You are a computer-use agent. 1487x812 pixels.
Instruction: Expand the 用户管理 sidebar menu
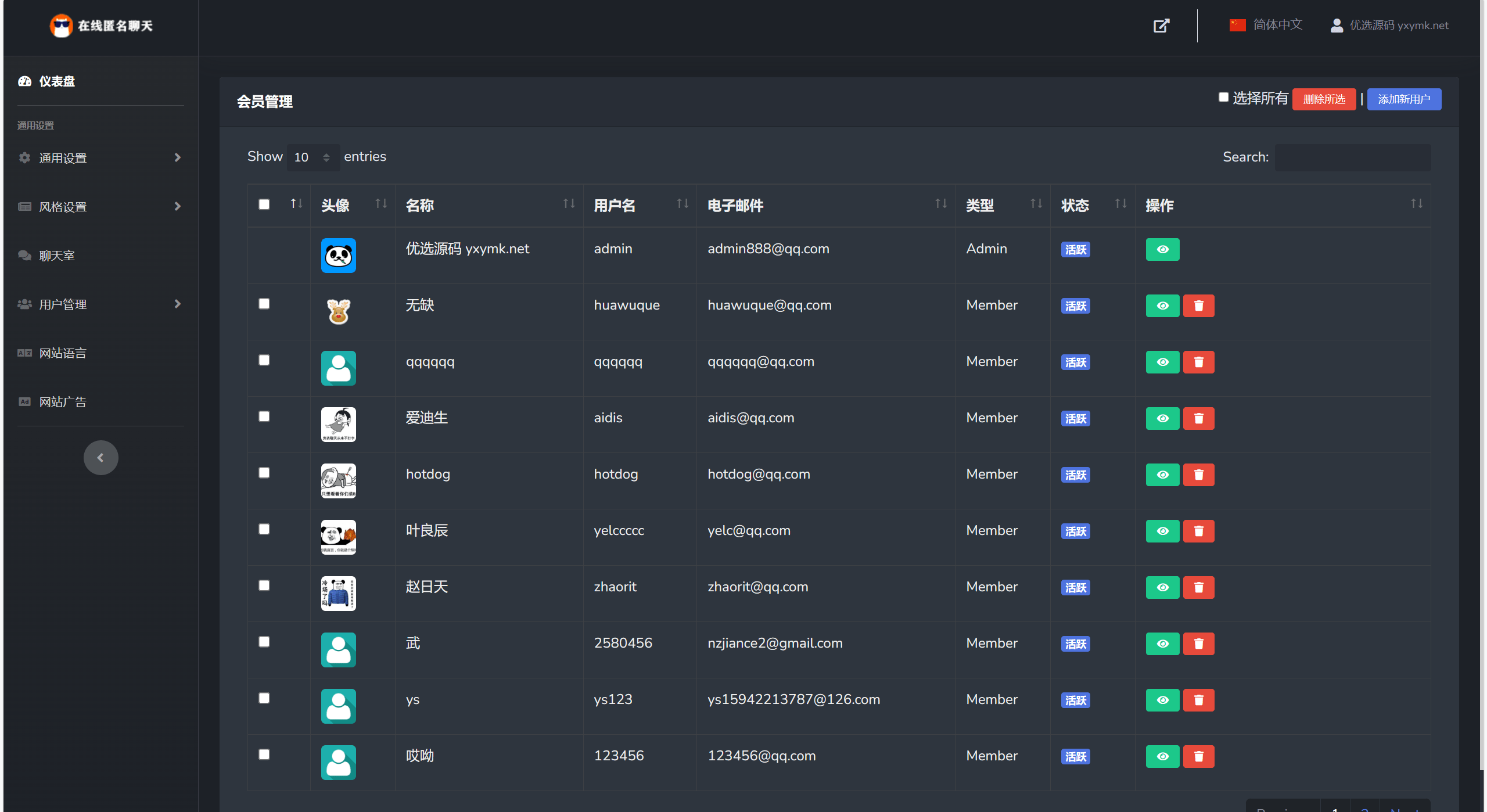(x=100, y=304)
